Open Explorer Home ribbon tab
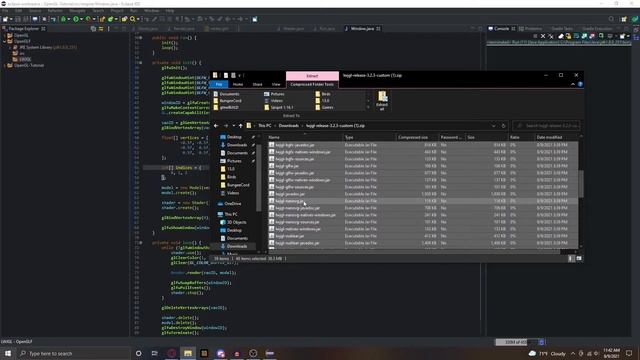The height and width of the screenshot is (360, 640). (238, 84)
